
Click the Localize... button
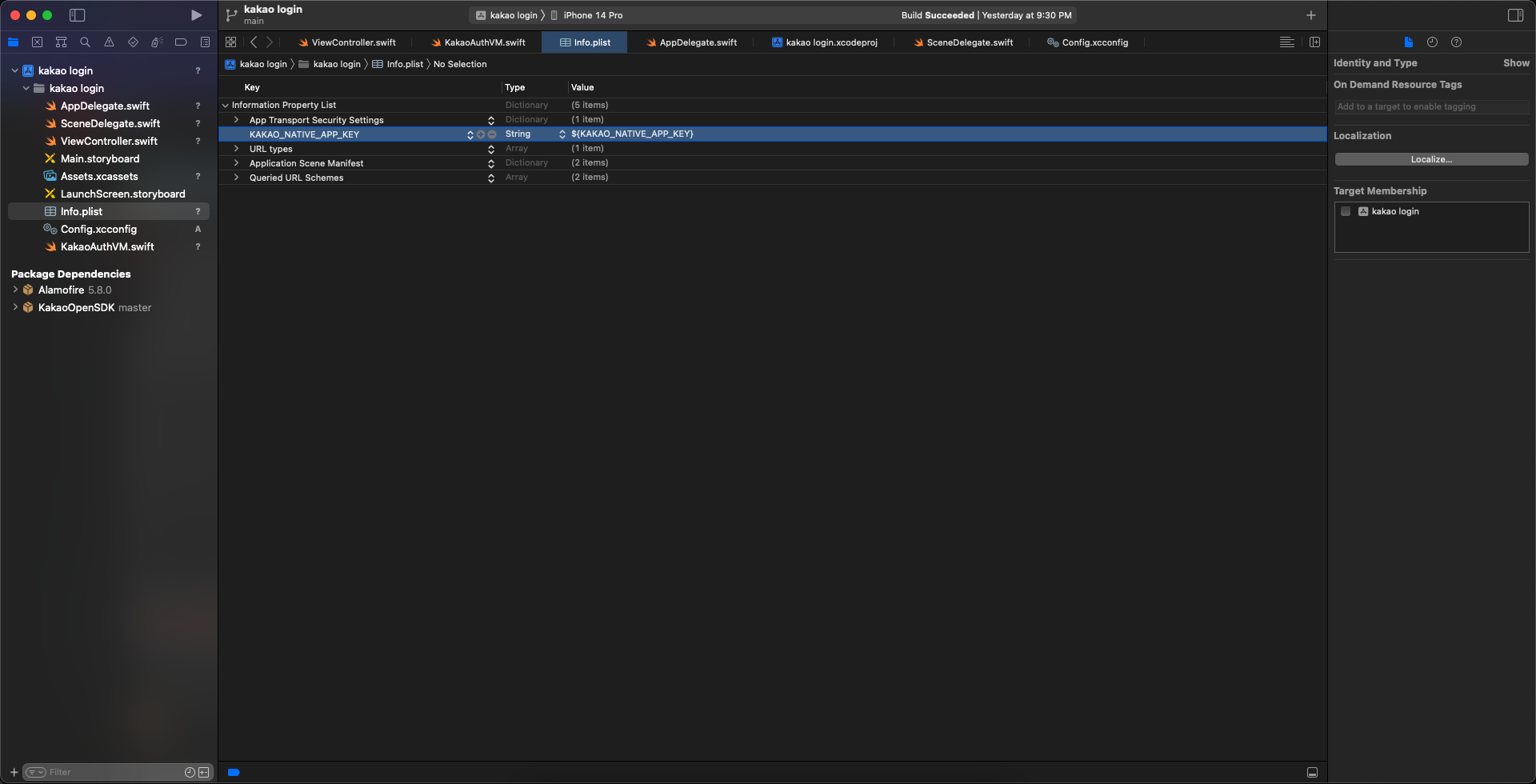[1431, 159]
